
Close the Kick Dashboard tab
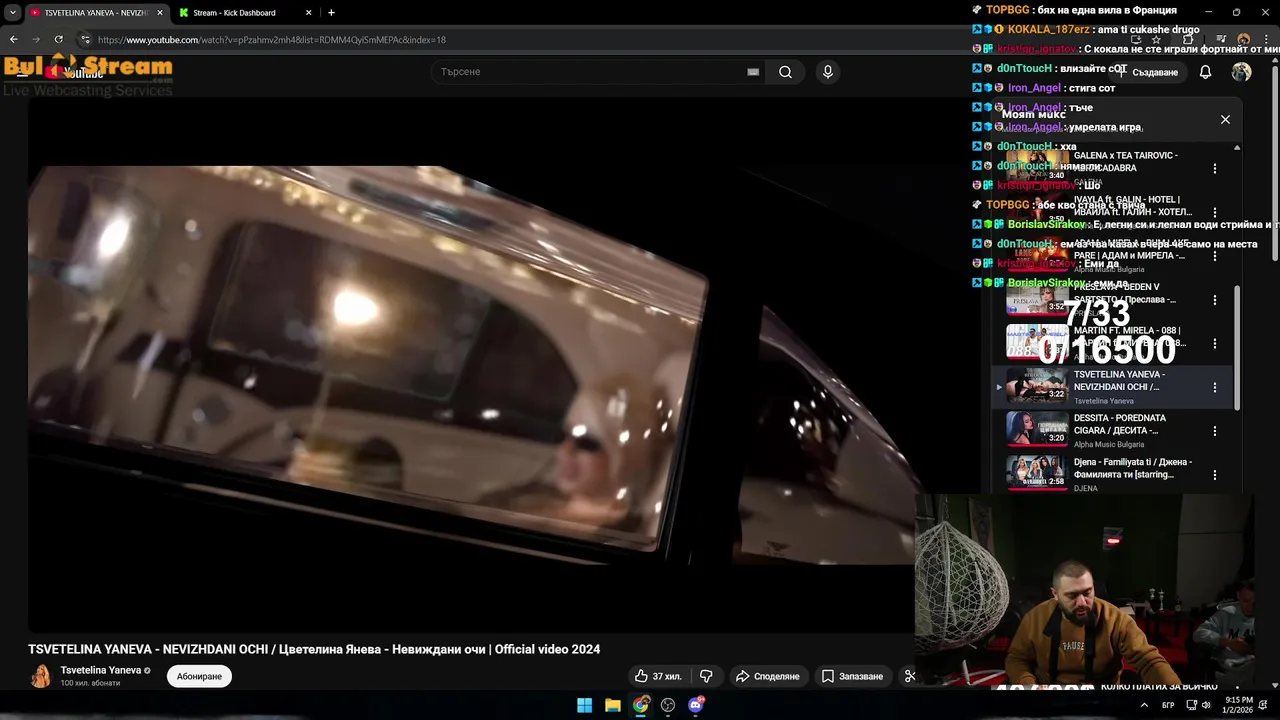308,13
